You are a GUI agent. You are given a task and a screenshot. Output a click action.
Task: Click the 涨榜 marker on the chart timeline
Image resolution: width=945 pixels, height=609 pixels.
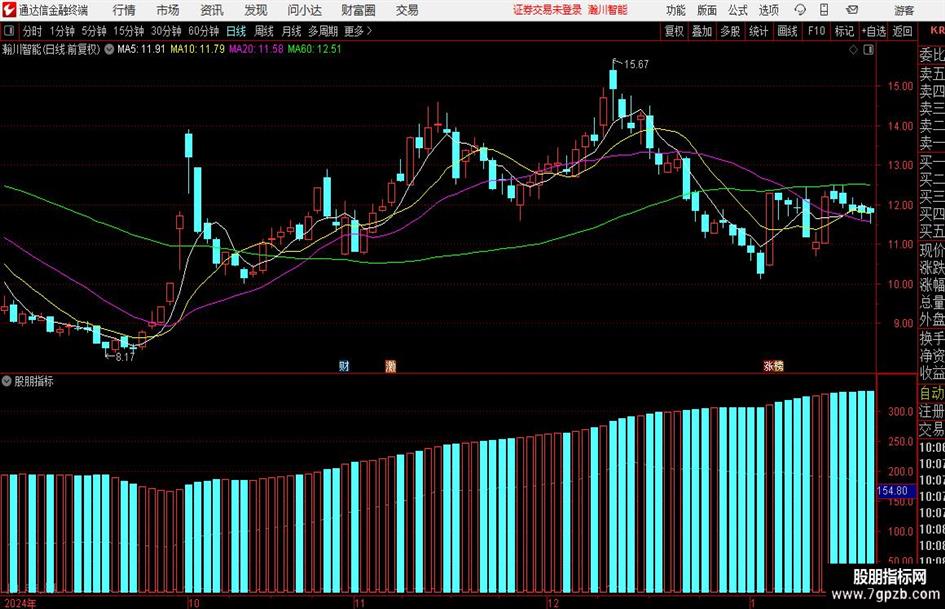pyautogui.click(x=773, y=365)
